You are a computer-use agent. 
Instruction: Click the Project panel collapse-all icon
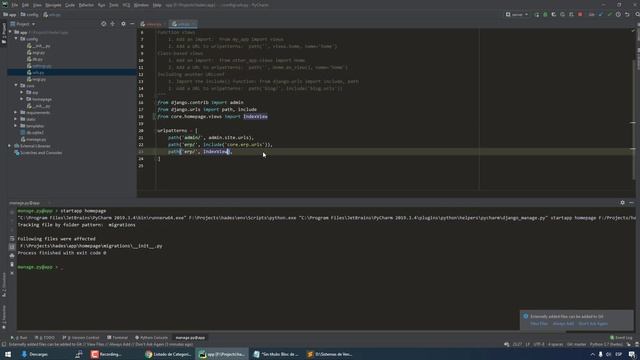coord(113,24)
